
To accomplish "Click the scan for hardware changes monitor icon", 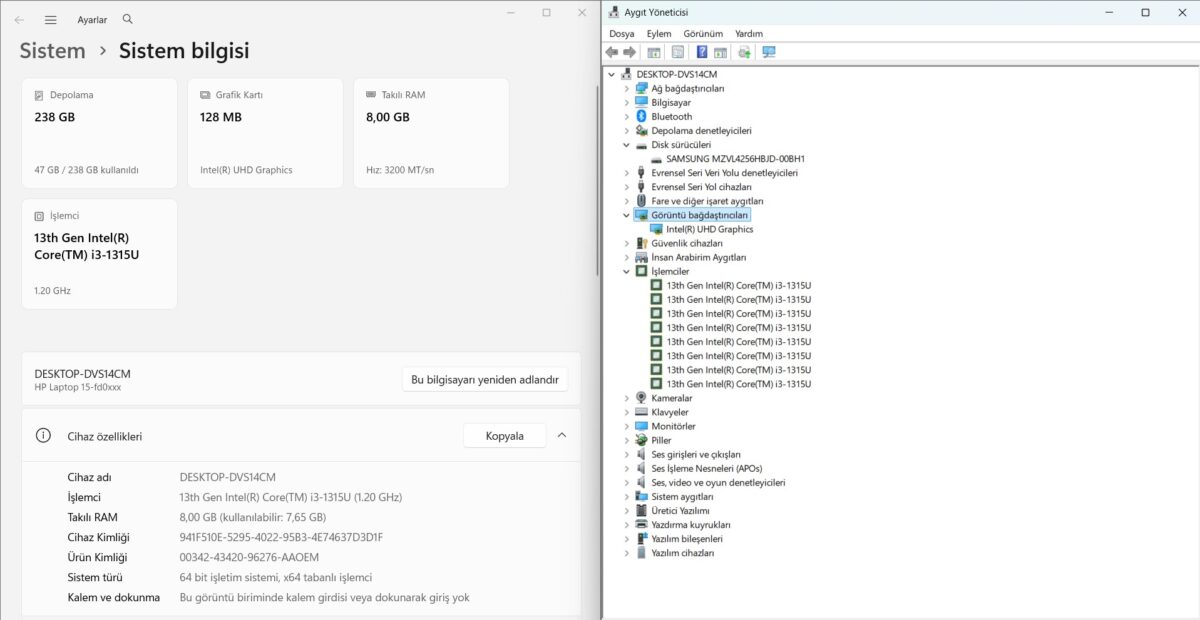I will click(x=769, y=52).
